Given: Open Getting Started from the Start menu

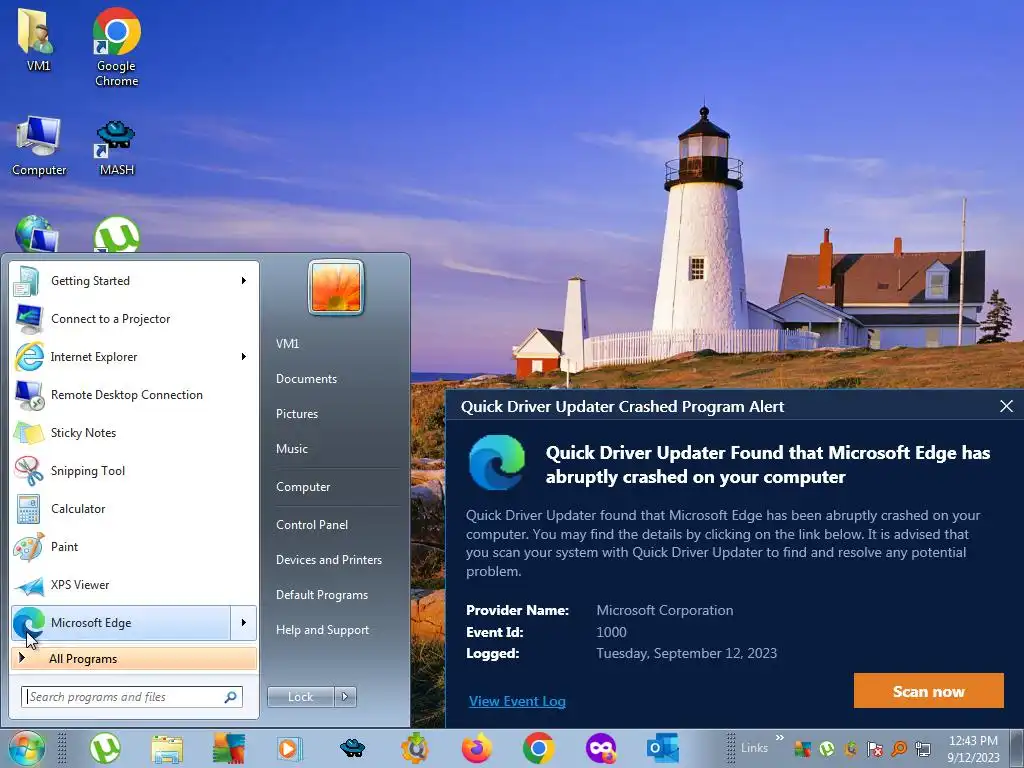Looking at the screenshot, I should 135,281.
